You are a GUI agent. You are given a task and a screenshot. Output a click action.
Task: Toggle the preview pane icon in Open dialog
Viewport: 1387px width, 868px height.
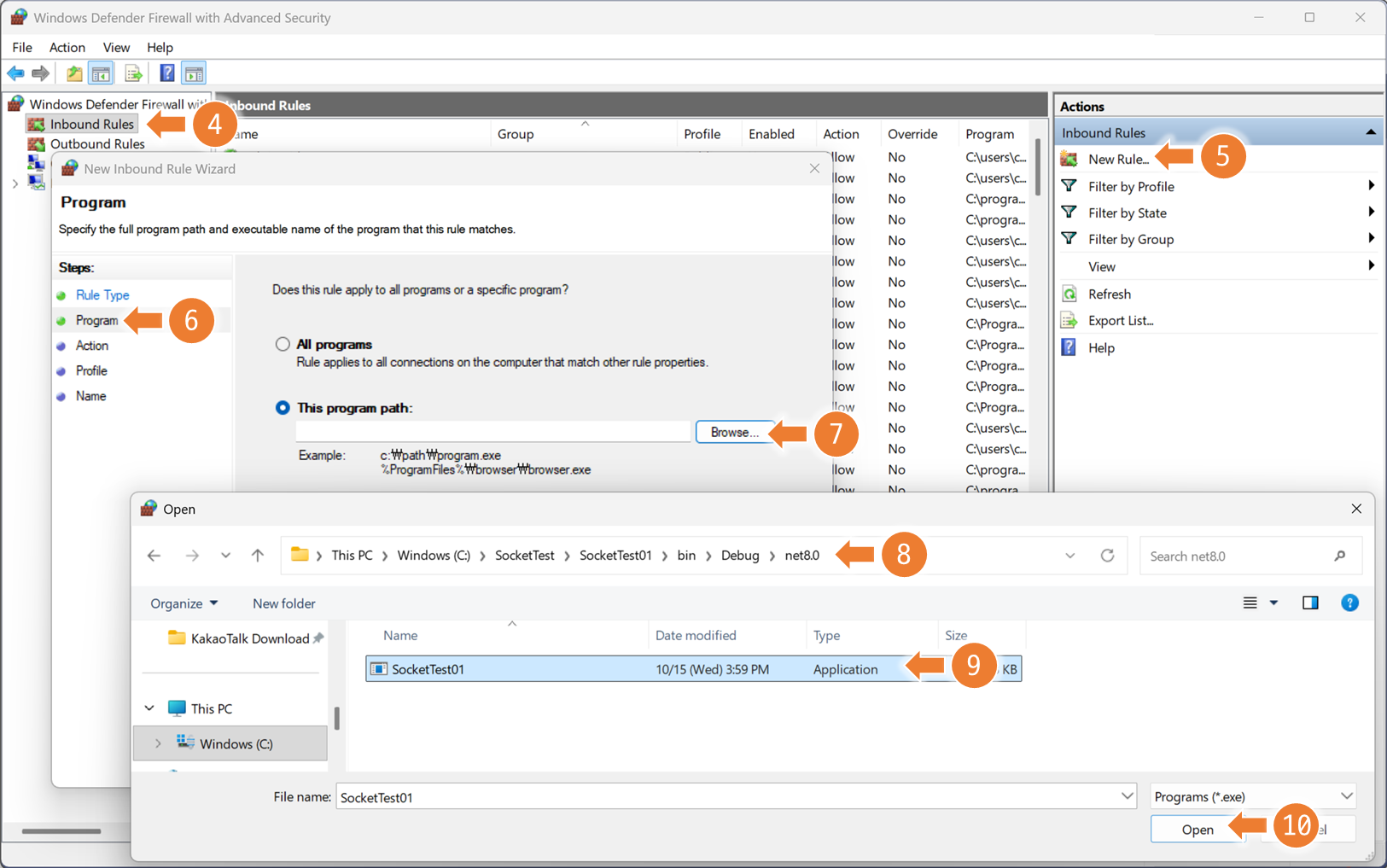pos(1310,603)
